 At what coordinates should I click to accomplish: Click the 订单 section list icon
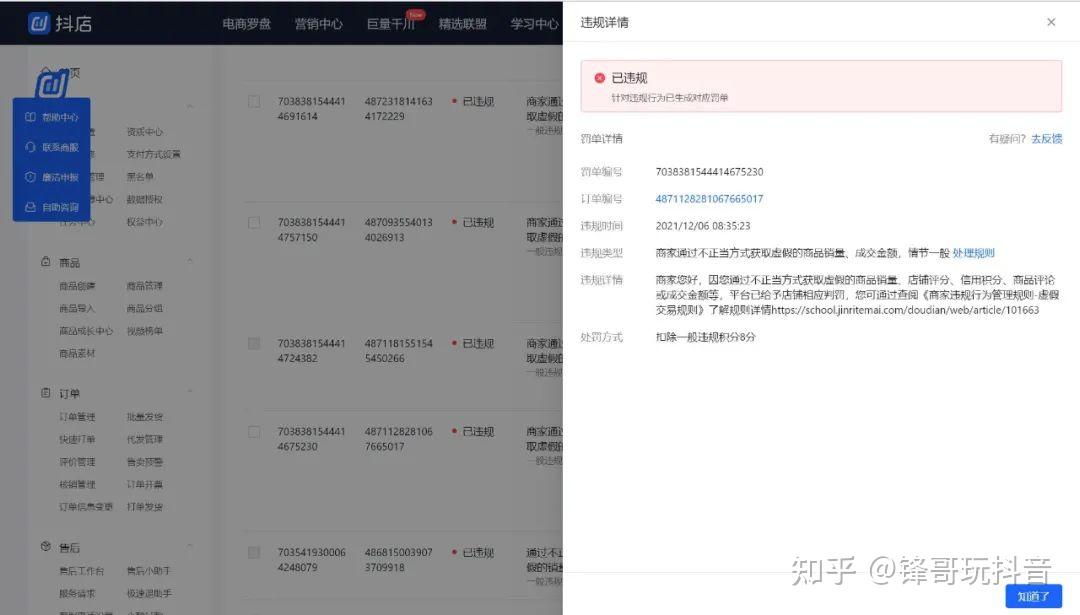click(x=45, y=393)
